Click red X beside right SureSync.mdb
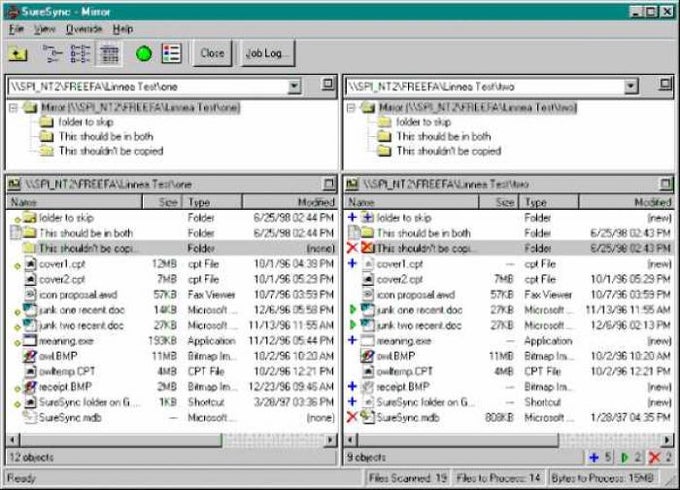This screenshot has height=490, width=680. click(353, 418)
